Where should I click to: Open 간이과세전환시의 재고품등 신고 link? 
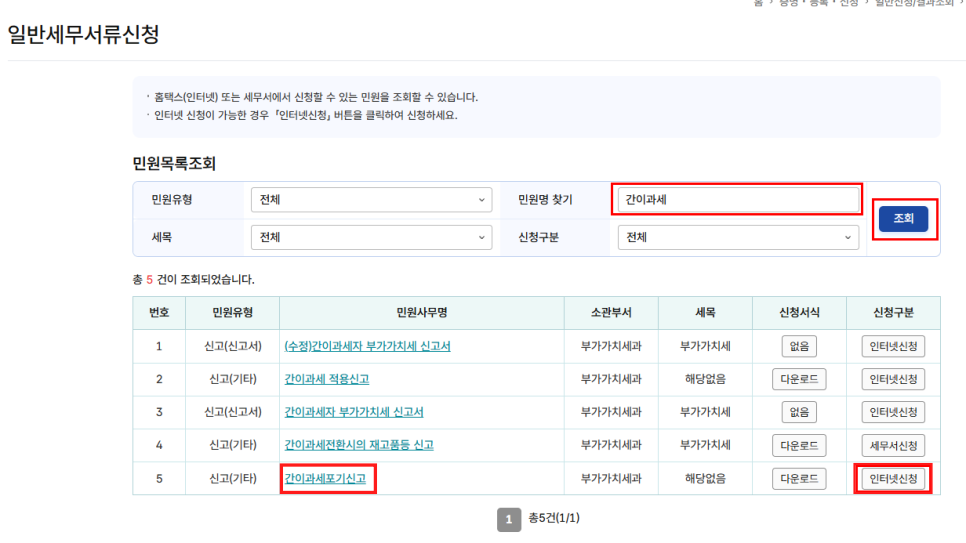[x=358, y=445]
